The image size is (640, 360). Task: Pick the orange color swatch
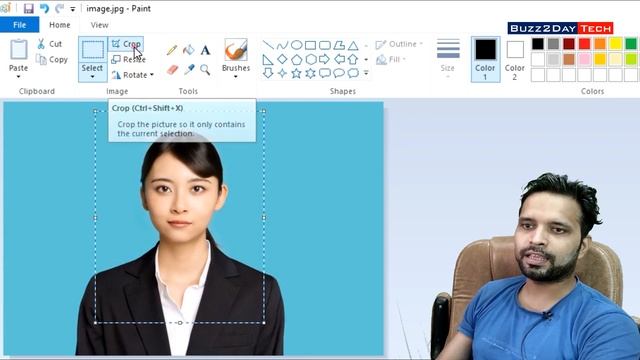(600, 44)
